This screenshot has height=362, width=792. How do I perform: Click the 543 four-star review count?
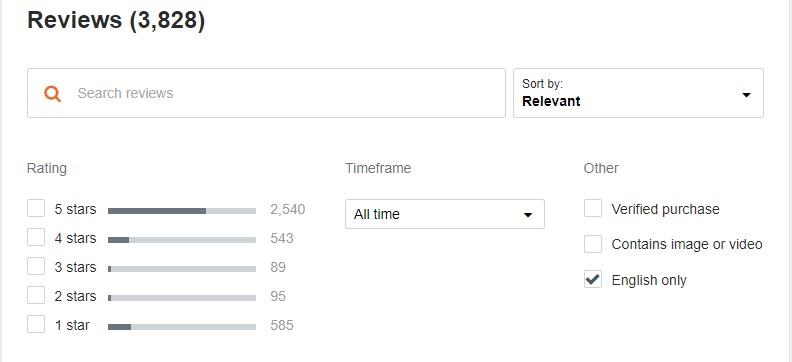pyautogui.click(x=282, y=238)
